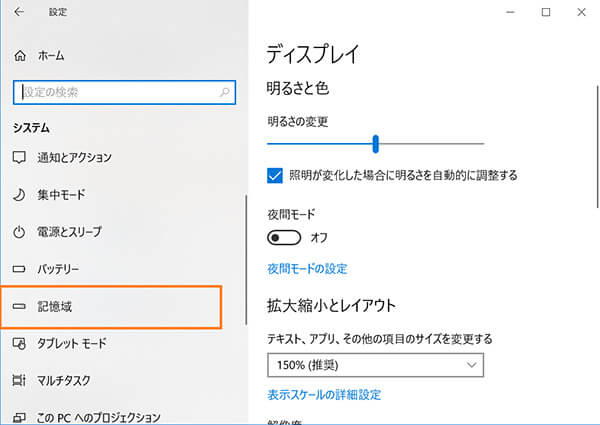Open the 夜間モードの設定 link
Screen dimensions: 600x425
click(x=307, y=269)
